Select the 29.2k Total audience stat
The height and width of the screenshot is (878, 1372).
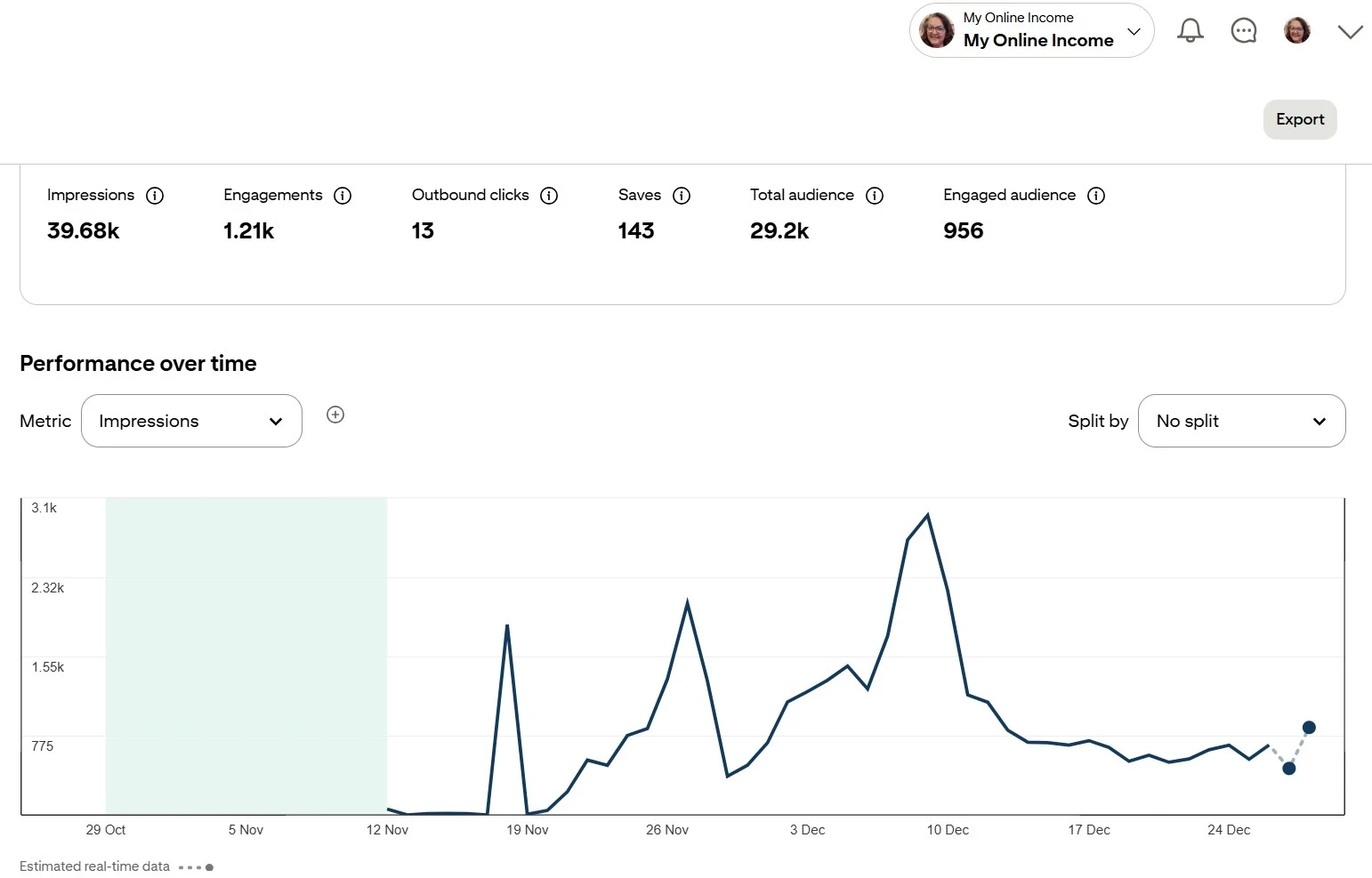point(779,230)
